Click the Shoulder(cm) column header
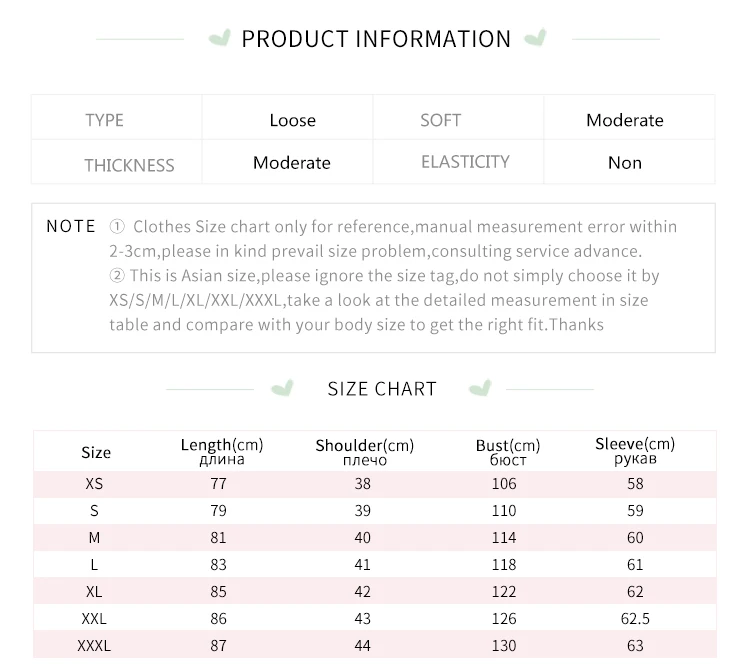Image resolution: width=750 pixels, height=664 pixels. [364, 451]
